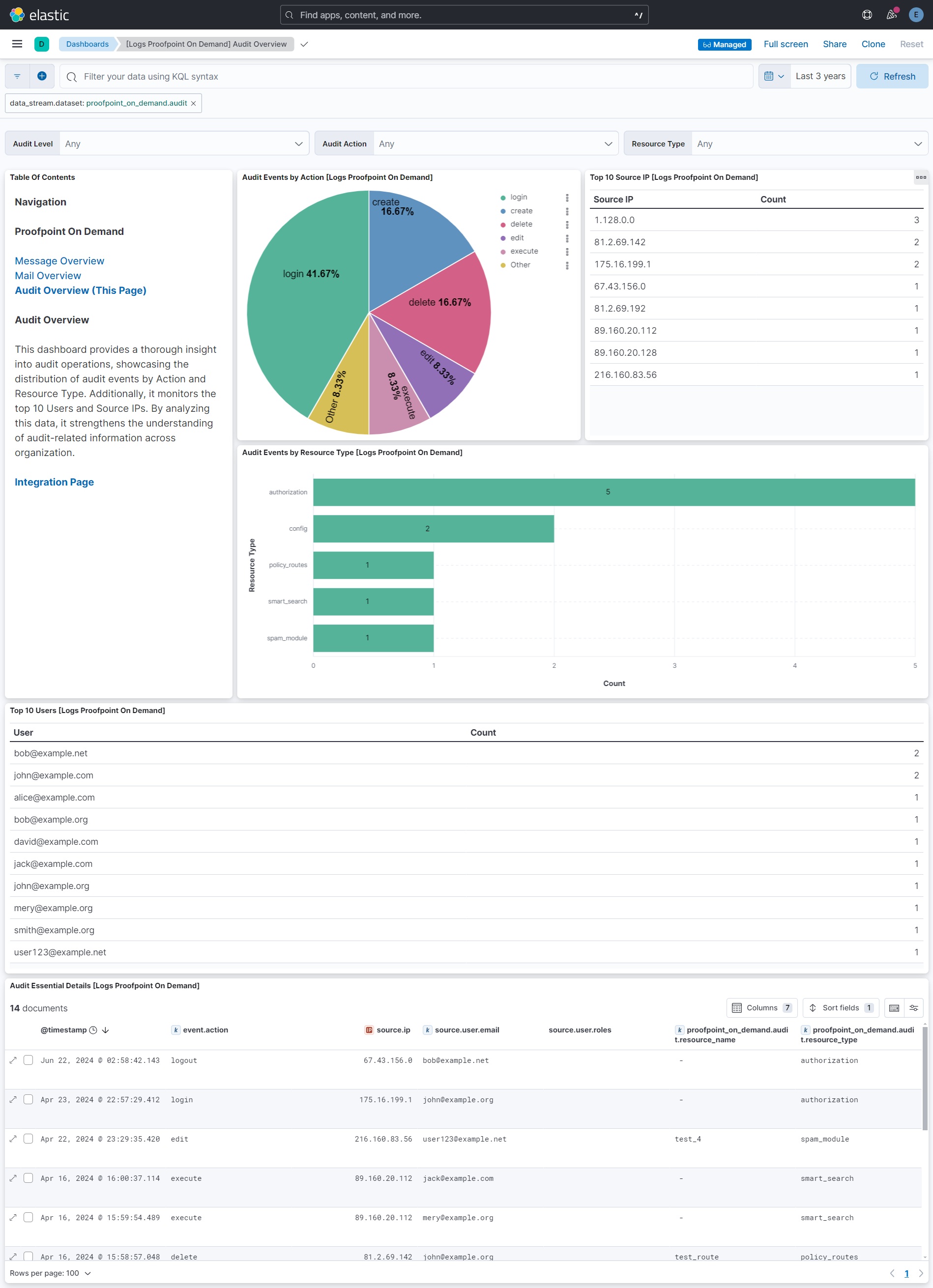Open the Last 3 years time picker
The width and height of the screenshot is (933, 1288).
click(x=820, y=76)
